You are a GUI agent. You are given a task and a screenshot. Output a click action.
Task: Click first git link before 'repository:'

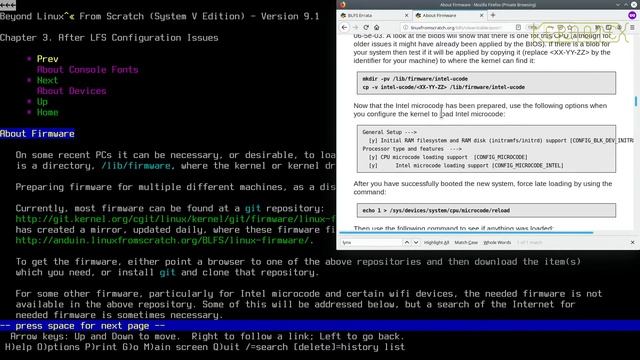[x=253, y=208]
